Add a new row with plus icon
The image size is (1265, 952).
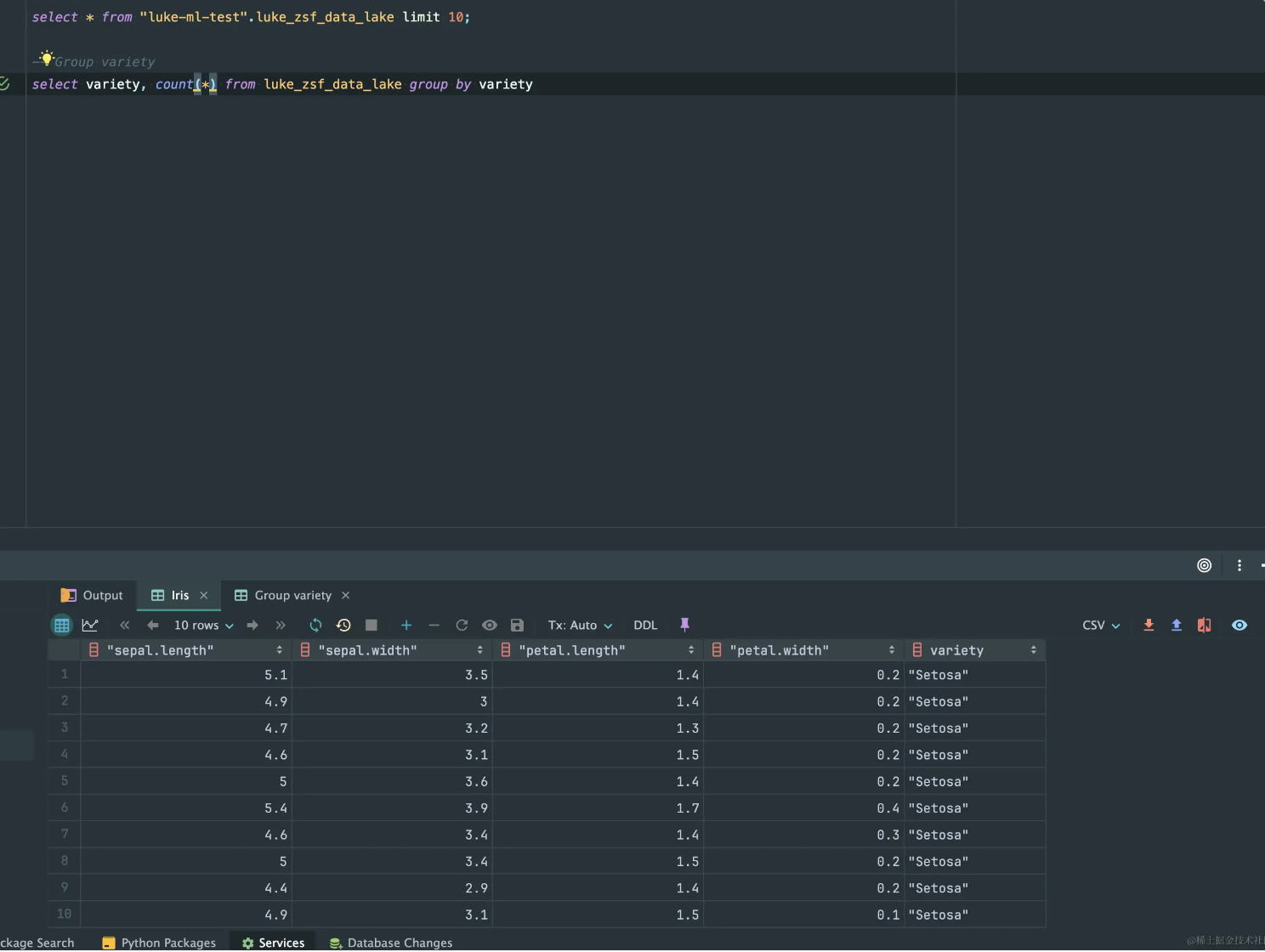406,626
